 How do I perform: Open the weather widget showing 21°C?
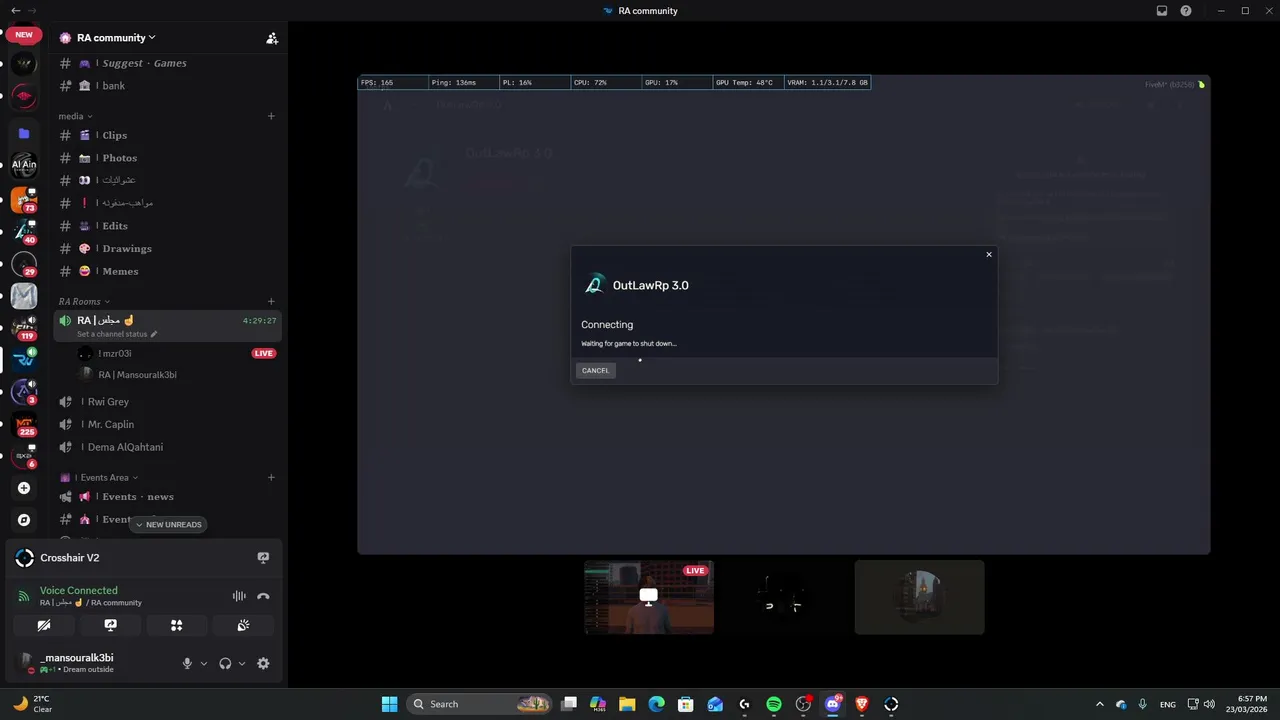point(33,704)
